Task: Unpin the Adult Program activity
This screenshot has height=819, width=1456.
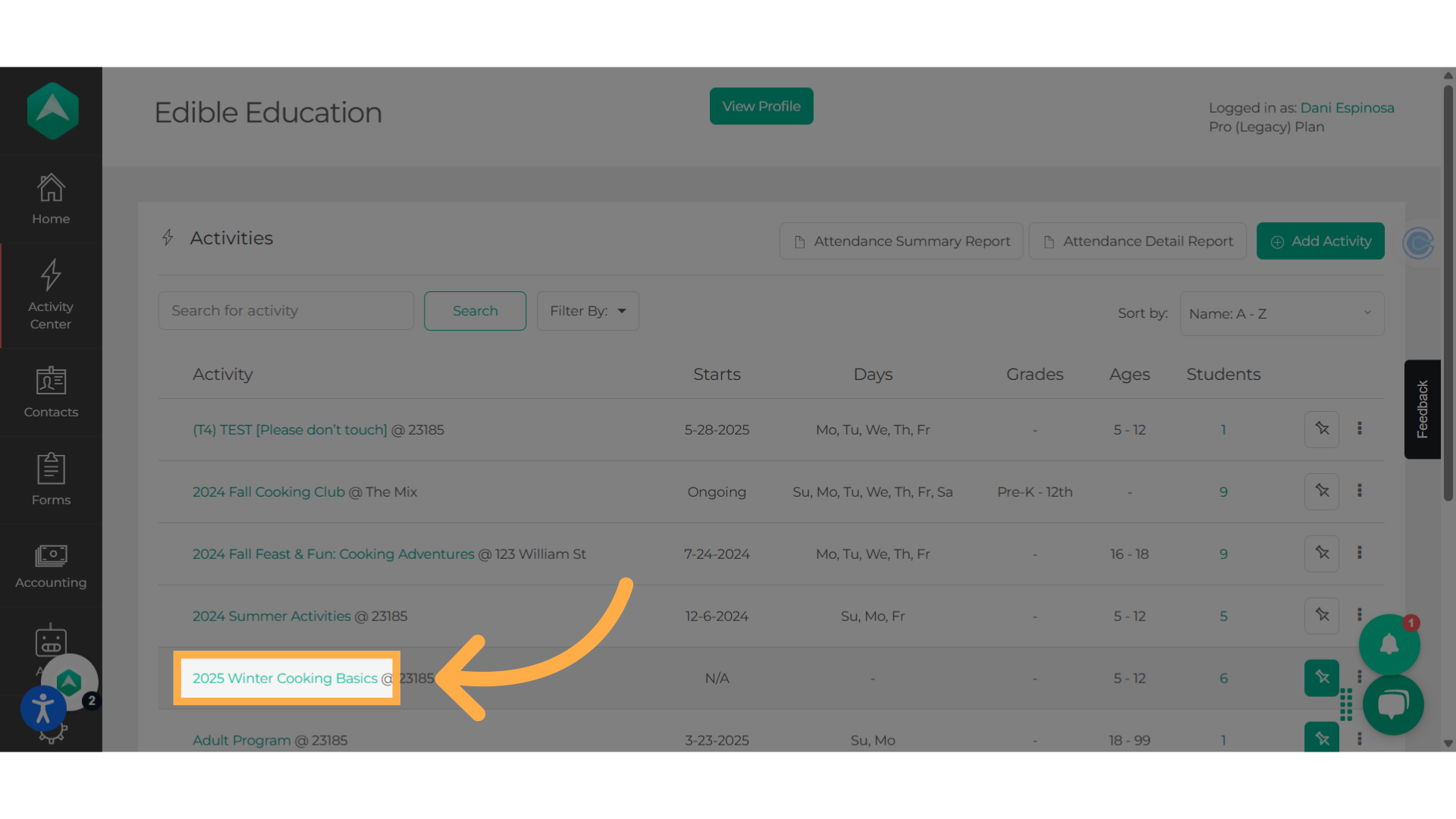Action: [x=1322, y=737]
